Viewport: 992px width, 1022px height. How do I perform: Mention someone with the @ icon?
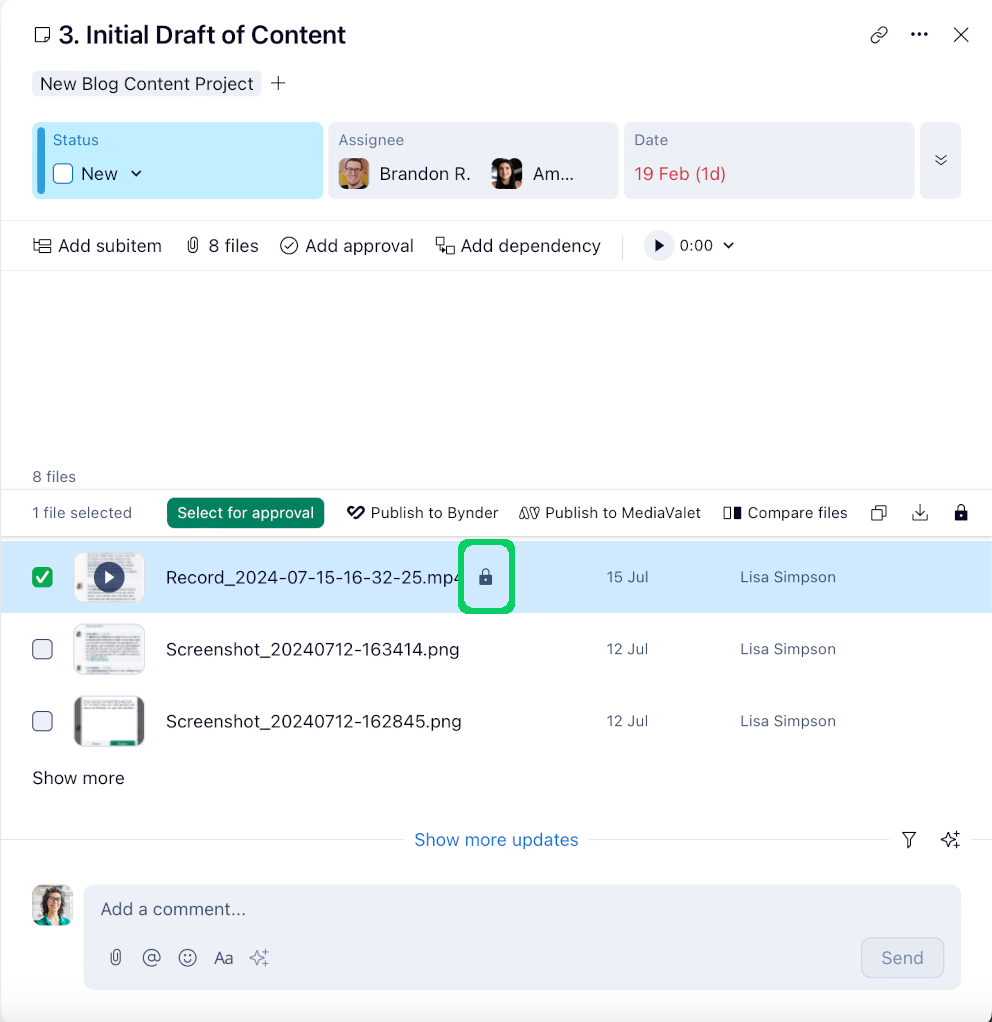(x=151, y=958)
